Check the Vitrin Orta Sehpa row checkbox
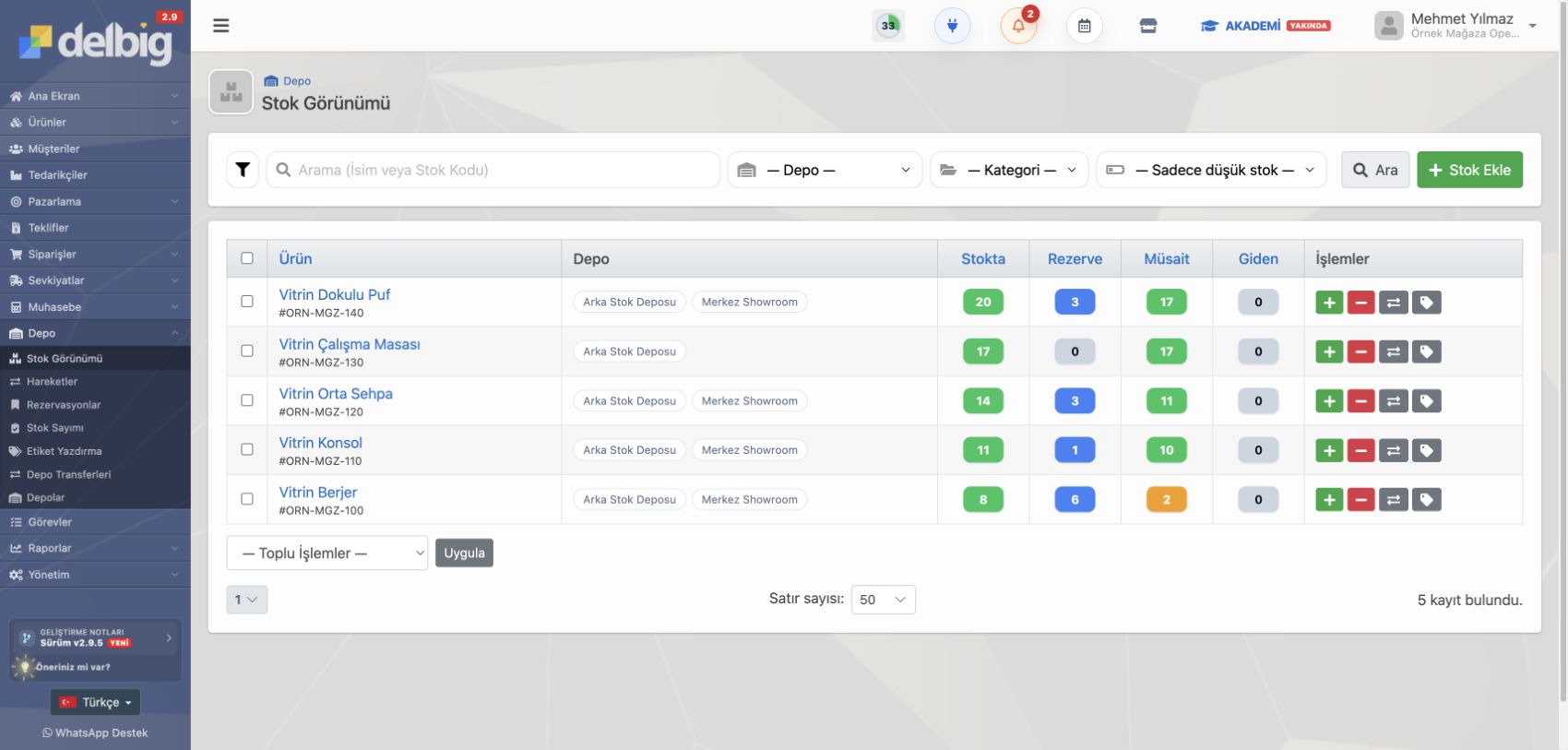This screenshot has height=750, width=1568. (x=247, y=400)
